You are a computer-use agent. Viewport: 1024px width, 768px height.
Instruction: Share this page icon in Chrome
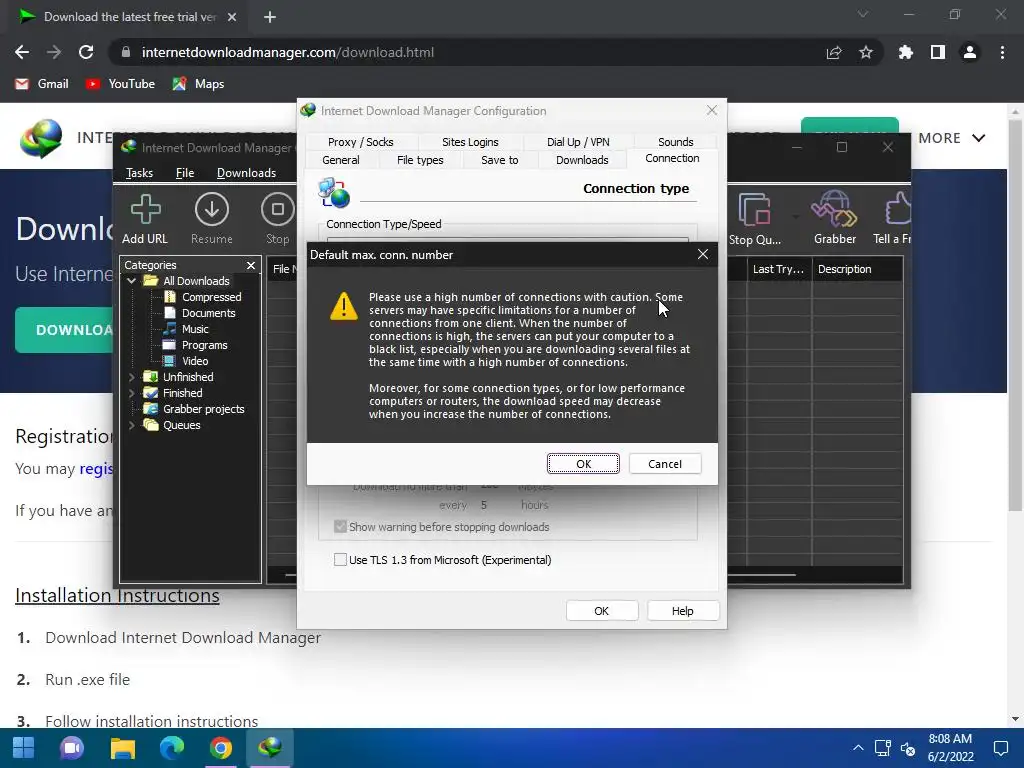pyautogui.click(x=834, y=52)
